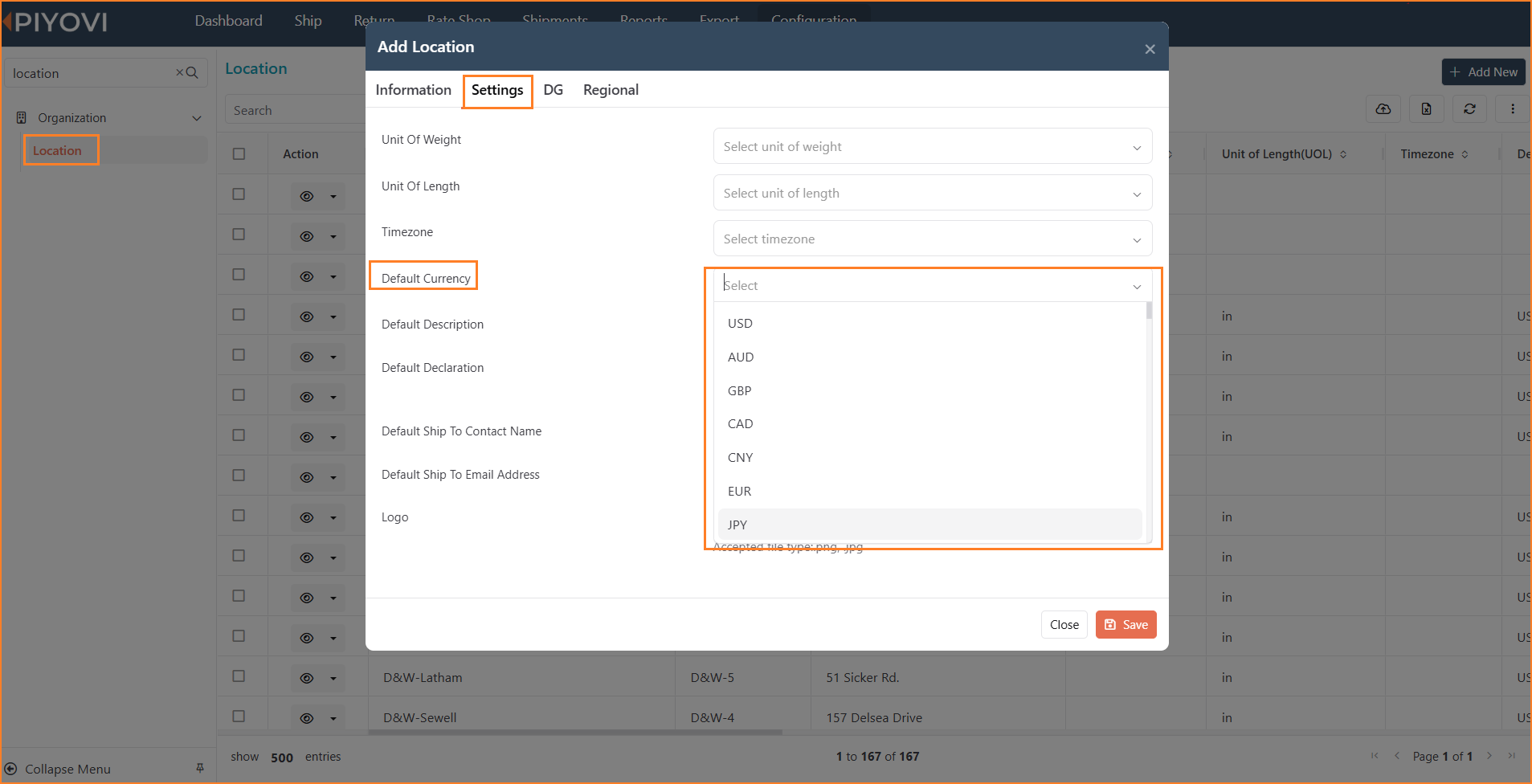Collapse the Default Currency dropdown
The image size is (1532, 784).
point(1137,286)
